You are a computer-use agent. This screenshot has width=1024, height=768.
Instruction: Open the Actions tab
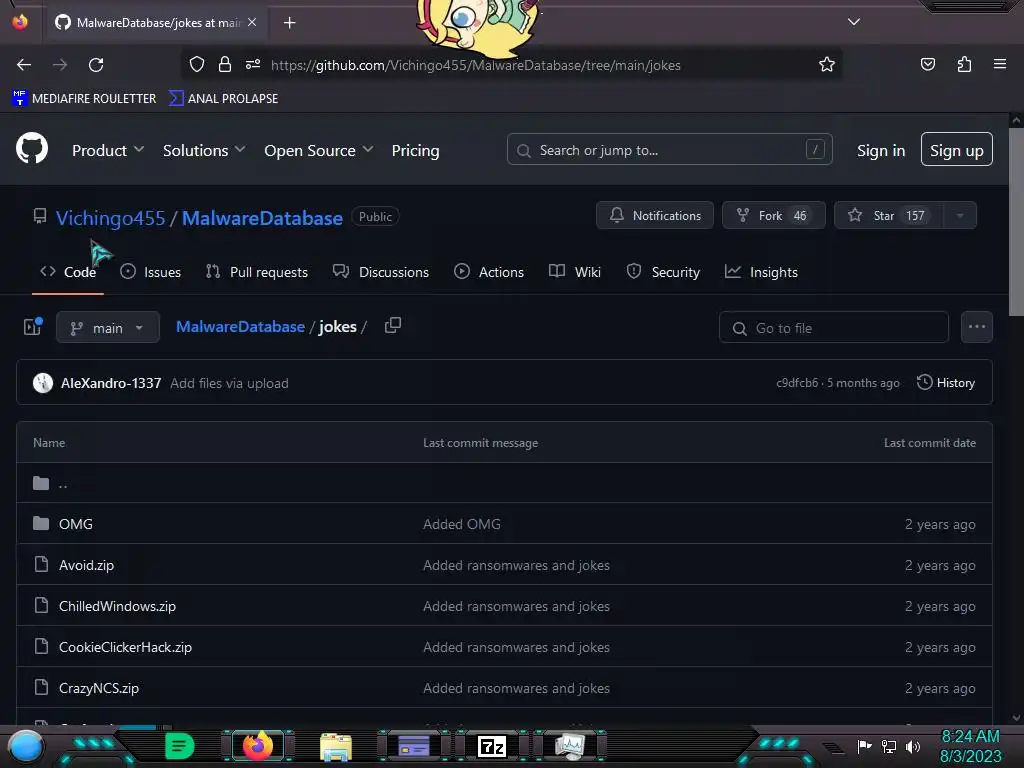click(x=488, y=272)
